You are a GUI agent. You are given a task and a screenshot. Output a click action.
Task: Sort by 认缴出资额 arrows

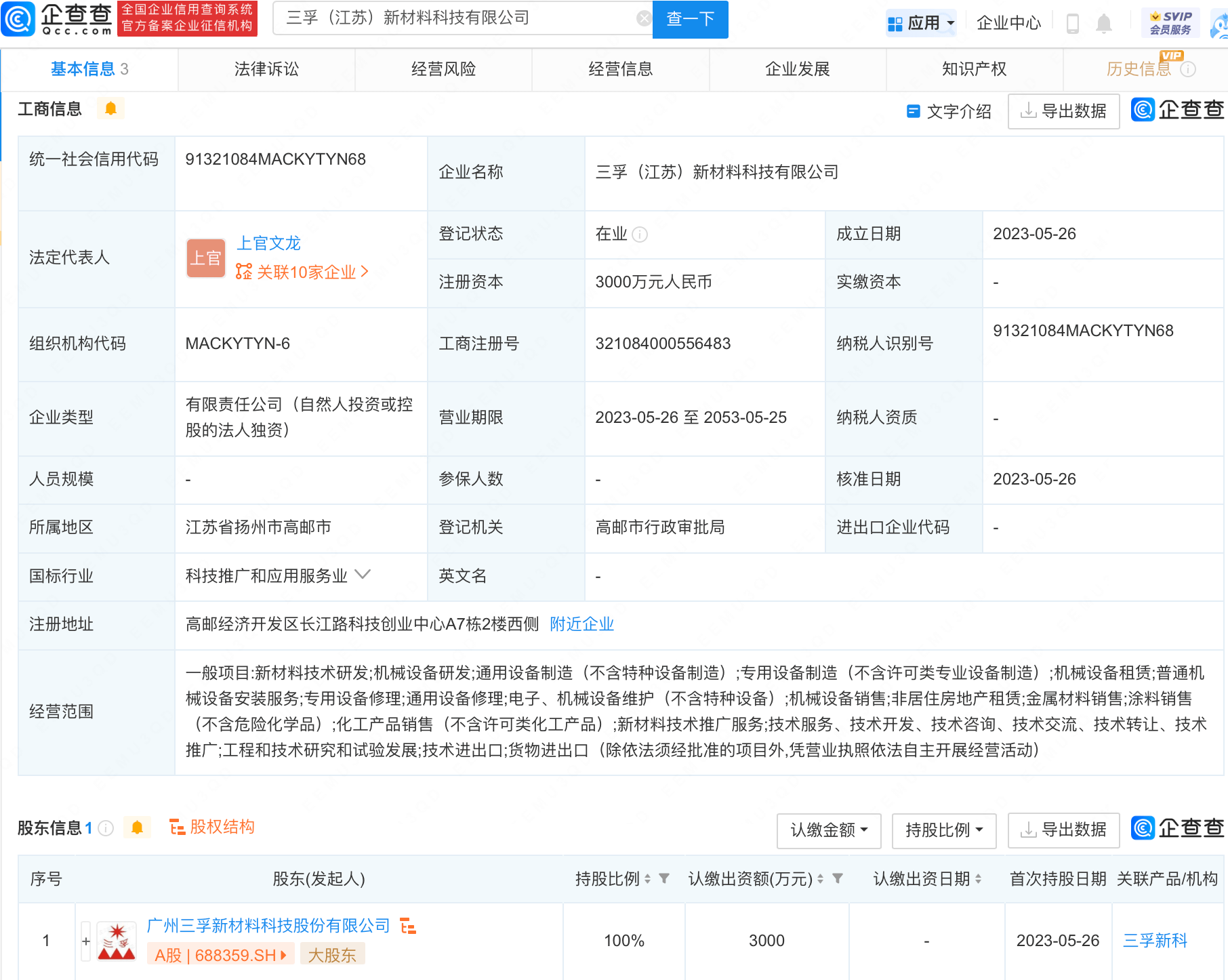[820, 879]
